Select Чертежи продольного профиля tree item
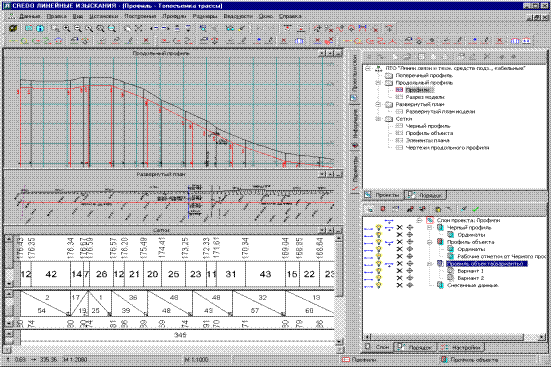 (447, 148)
